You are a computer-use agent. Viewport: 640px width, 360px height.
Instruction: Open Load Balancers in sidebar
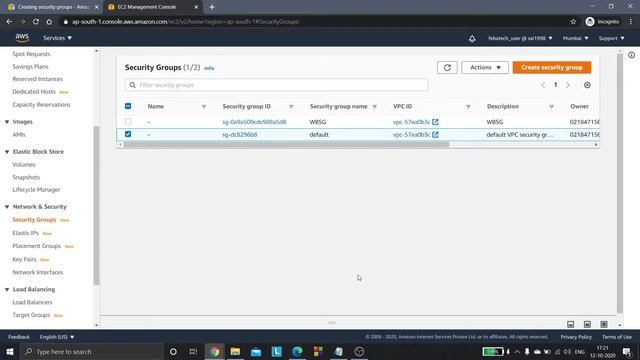(x=32, y=302)
